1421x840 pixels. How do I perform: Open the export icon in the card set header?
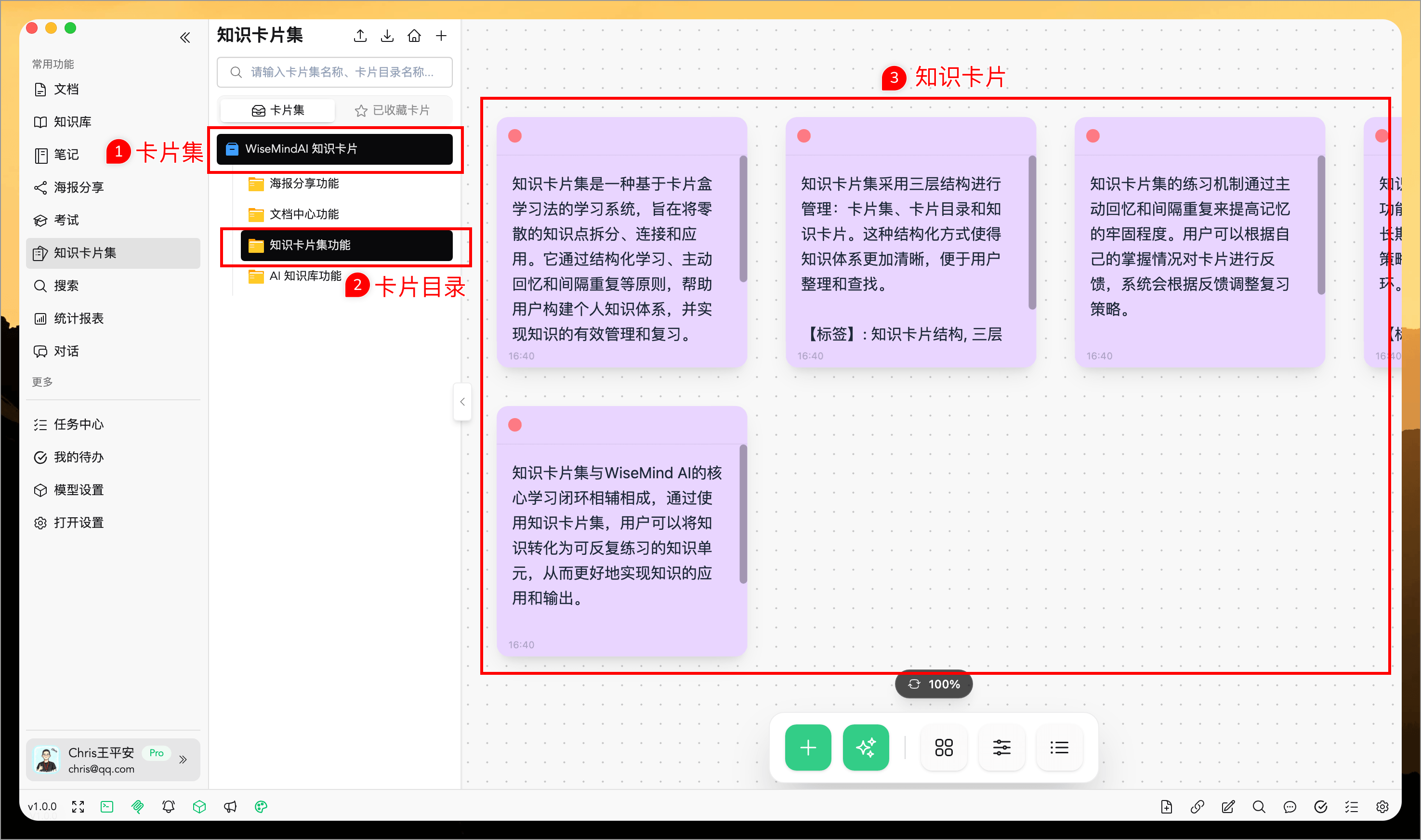click(x=360, y=35)
